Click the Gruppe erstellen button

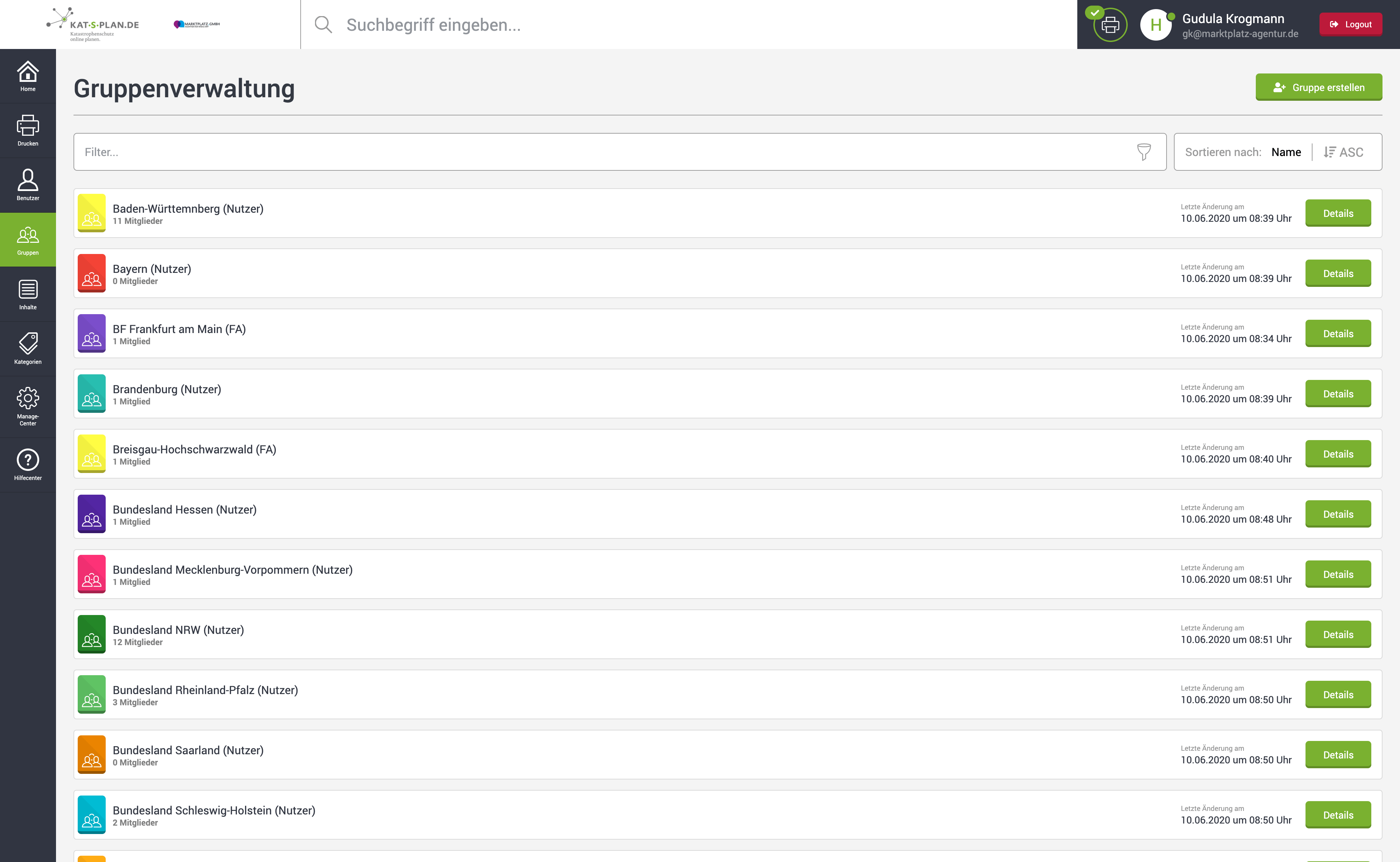click(1318, 87)
